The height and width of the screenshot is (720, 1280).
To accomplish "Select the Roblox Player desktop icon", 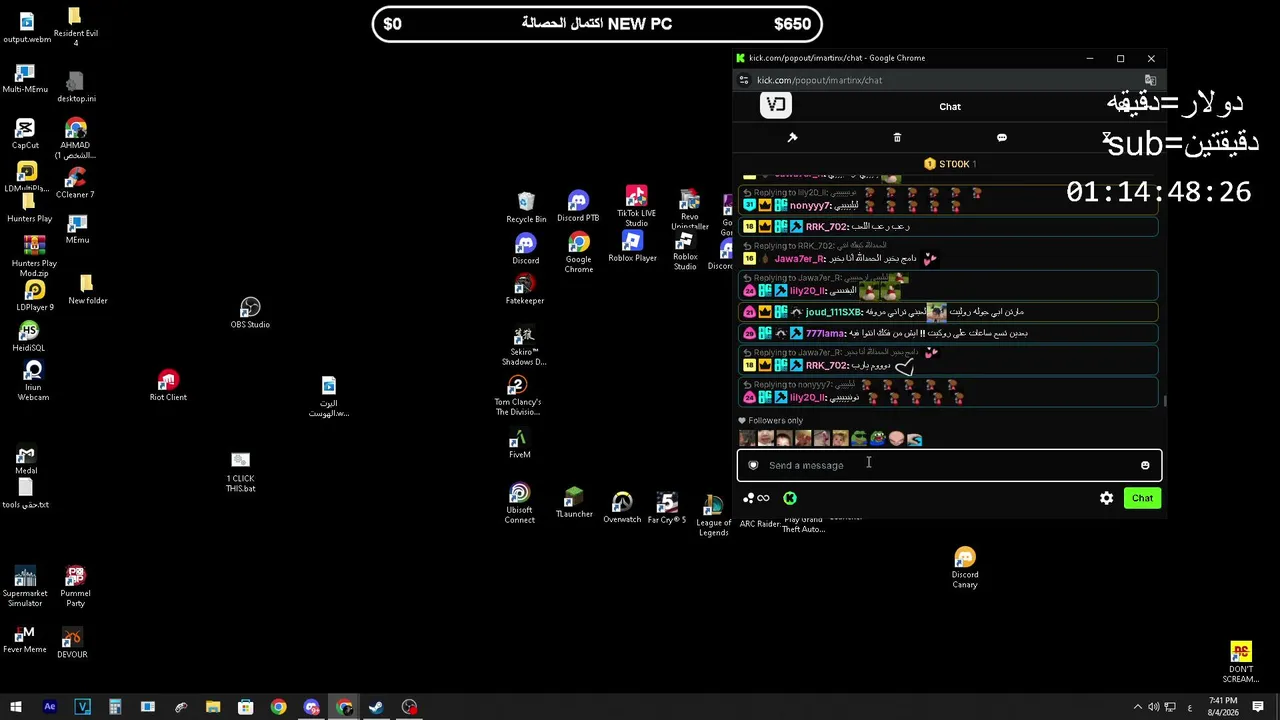I will point(632,247).
